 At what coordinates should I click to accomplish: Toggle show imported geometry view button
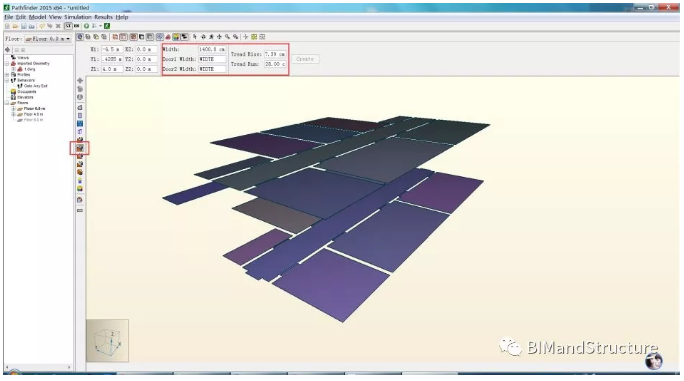coord(168,37)
